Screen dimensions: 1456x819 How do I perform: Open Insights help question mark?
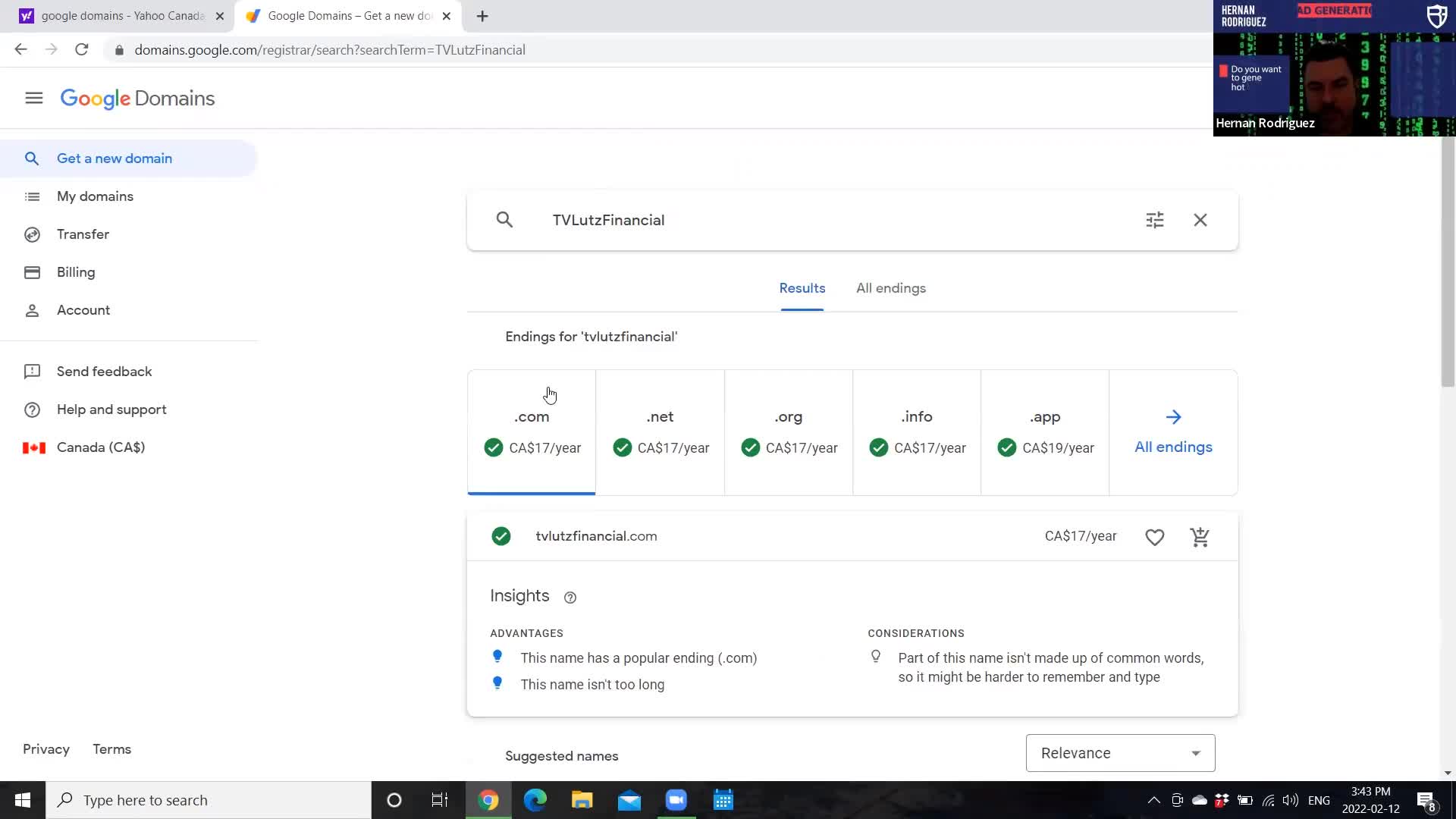(x=570, y=598)
